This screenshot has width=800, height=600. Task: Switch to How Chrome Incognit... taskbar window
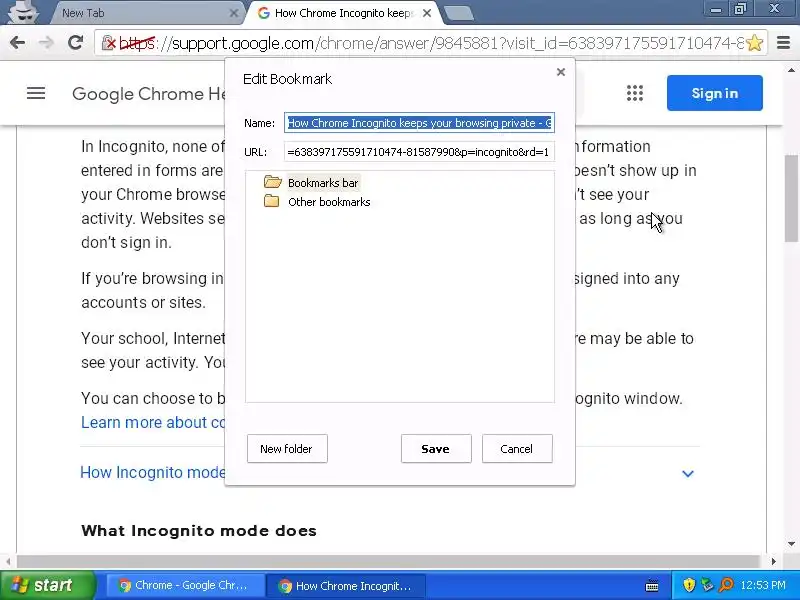coord(347,585)
